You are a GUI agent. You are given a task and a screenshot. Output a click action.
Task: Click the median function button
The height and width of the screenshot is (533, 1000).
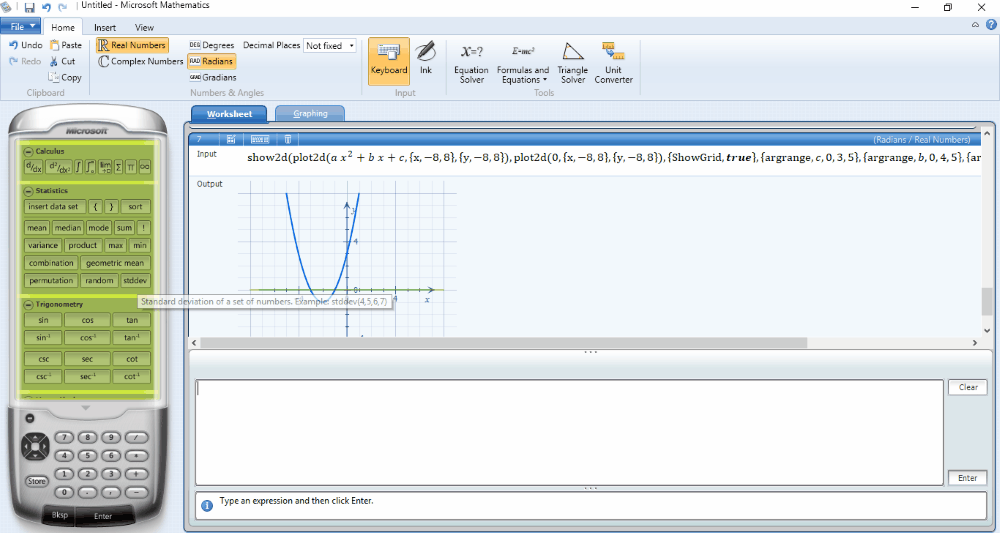(x=68, y=228)
